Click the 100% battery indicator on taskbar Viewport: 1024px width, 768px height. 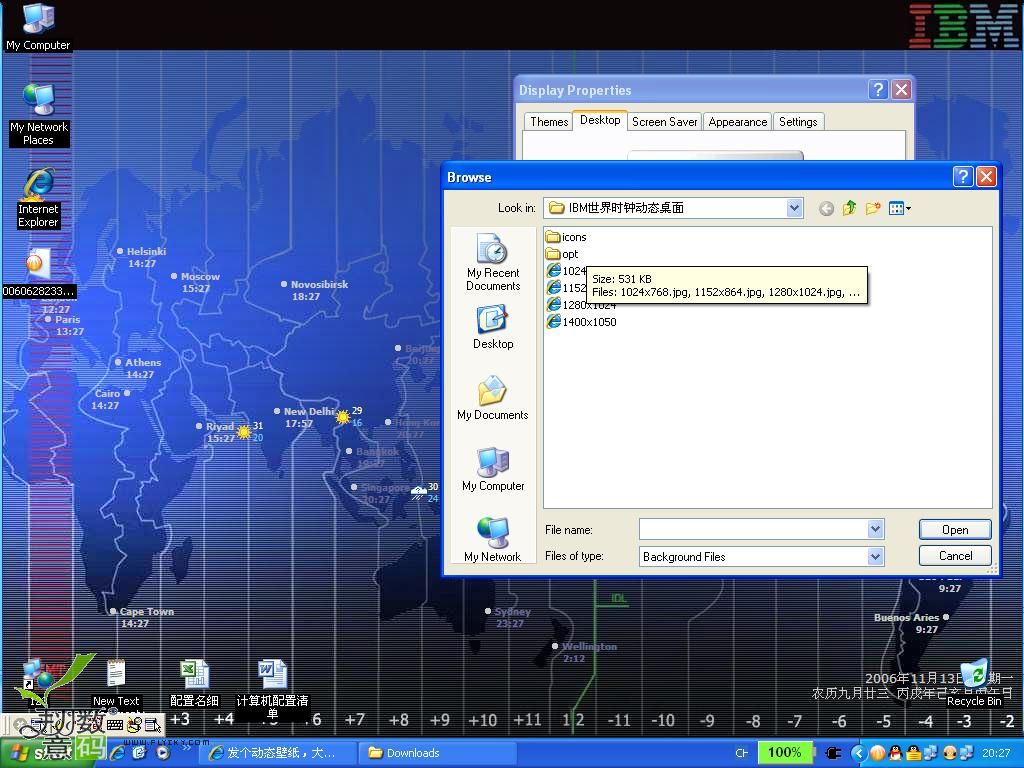point(784,752)
